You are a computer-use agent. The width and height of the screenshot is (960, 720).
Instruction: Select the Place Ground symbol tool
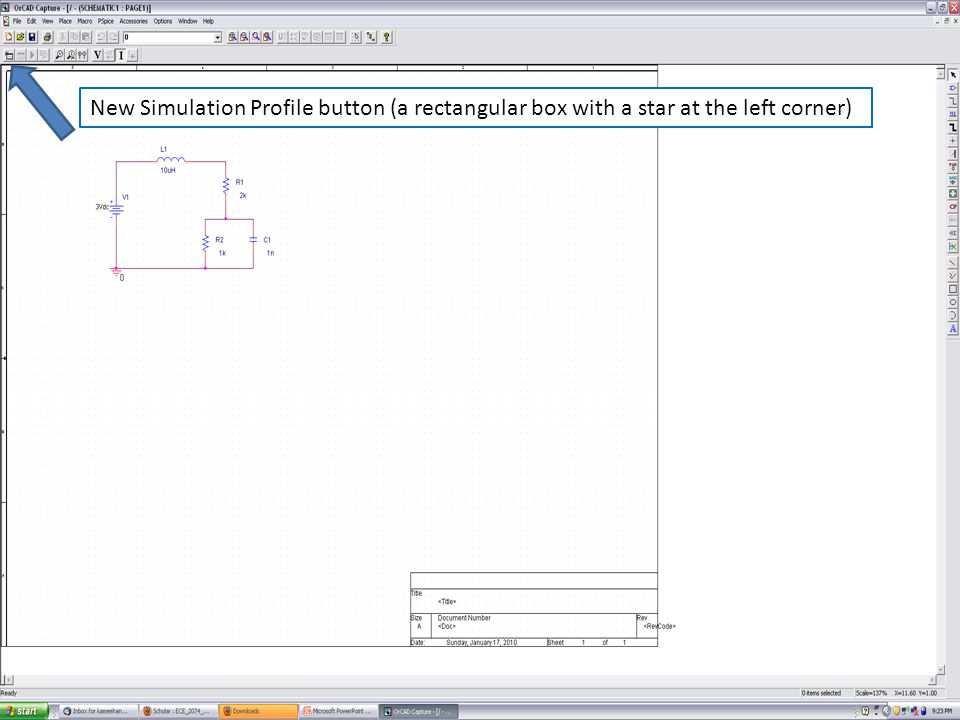coord(953,180)
